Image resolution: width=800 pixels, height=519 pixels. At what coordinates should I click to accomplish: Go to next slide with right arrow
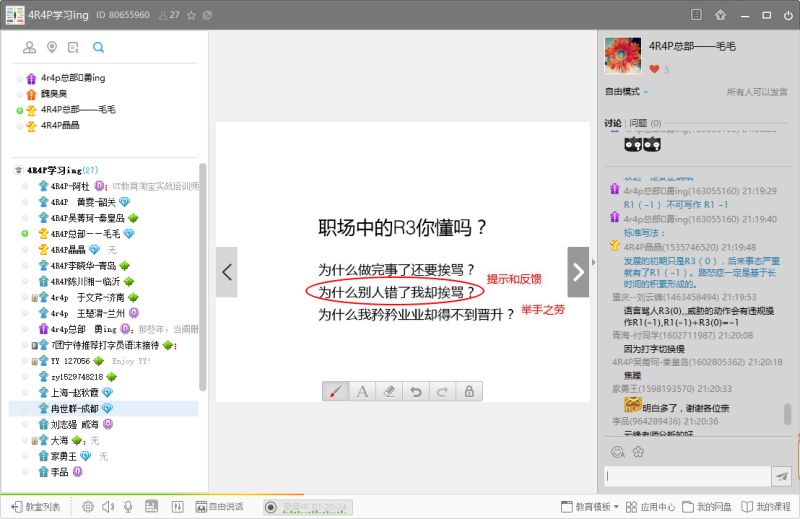[578, 272]
